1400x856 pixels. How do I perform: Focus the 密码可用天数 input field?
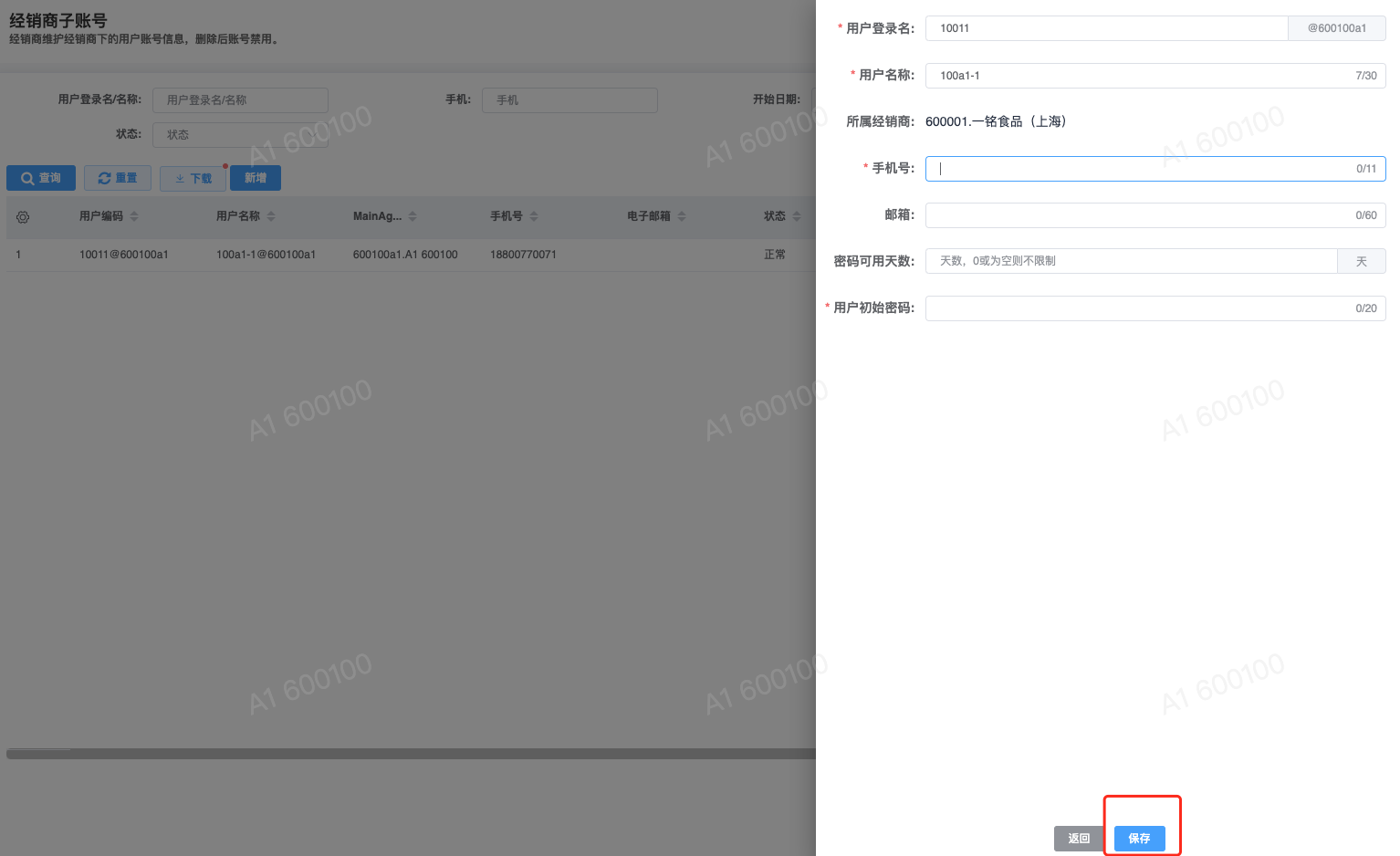pyautogui.click(x=1132, y=261)
